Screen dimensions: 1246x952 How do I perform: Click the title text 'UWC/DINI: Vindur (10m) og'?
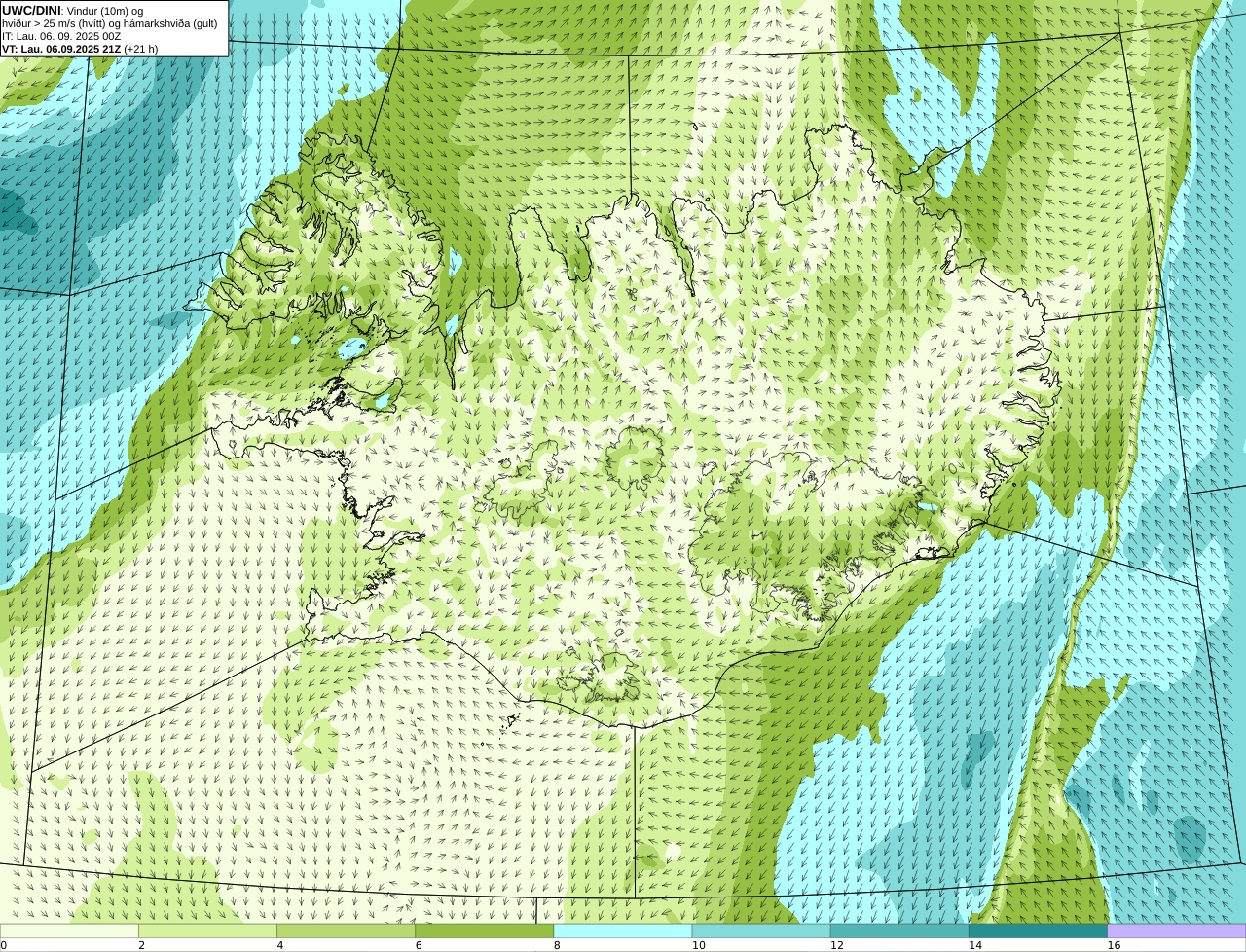[73, 11]
